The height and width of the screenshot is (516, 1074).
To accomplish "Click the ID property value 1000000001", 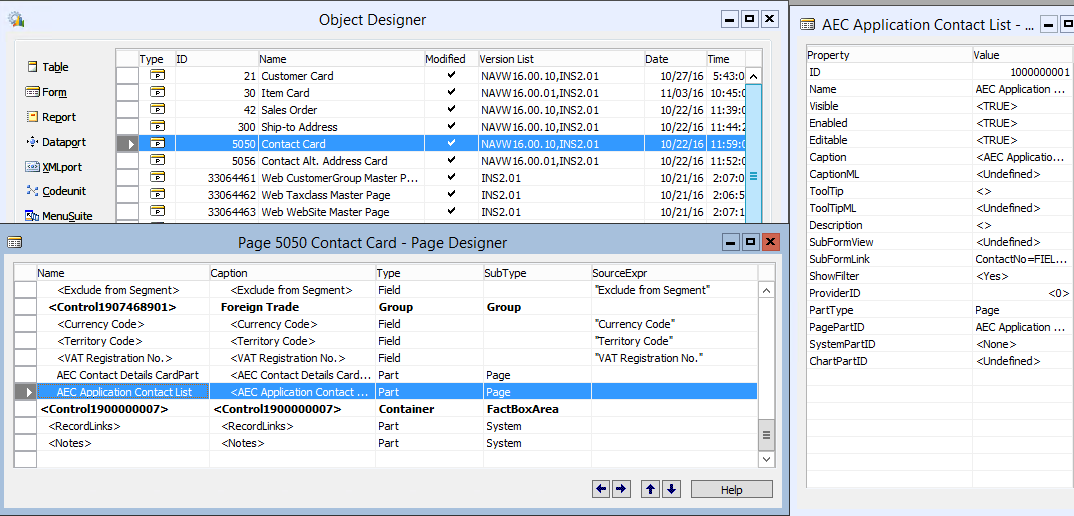I will [1023, 72].
